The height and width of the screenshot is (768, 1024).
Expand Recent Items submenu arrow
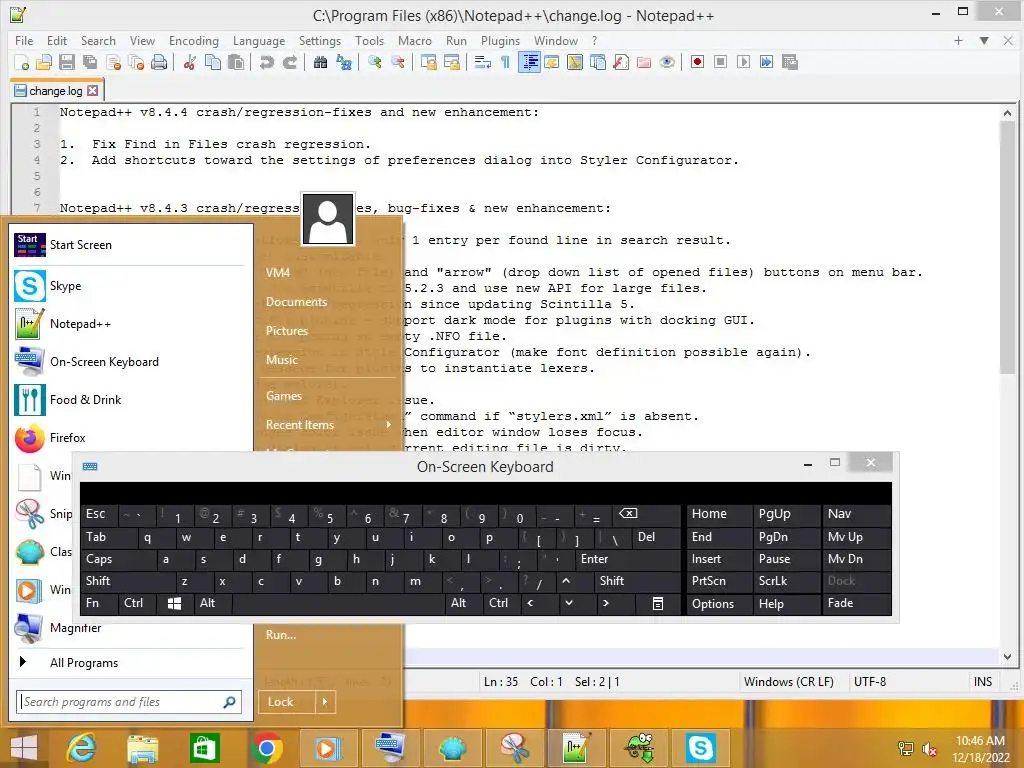click(x=389, y=425)
